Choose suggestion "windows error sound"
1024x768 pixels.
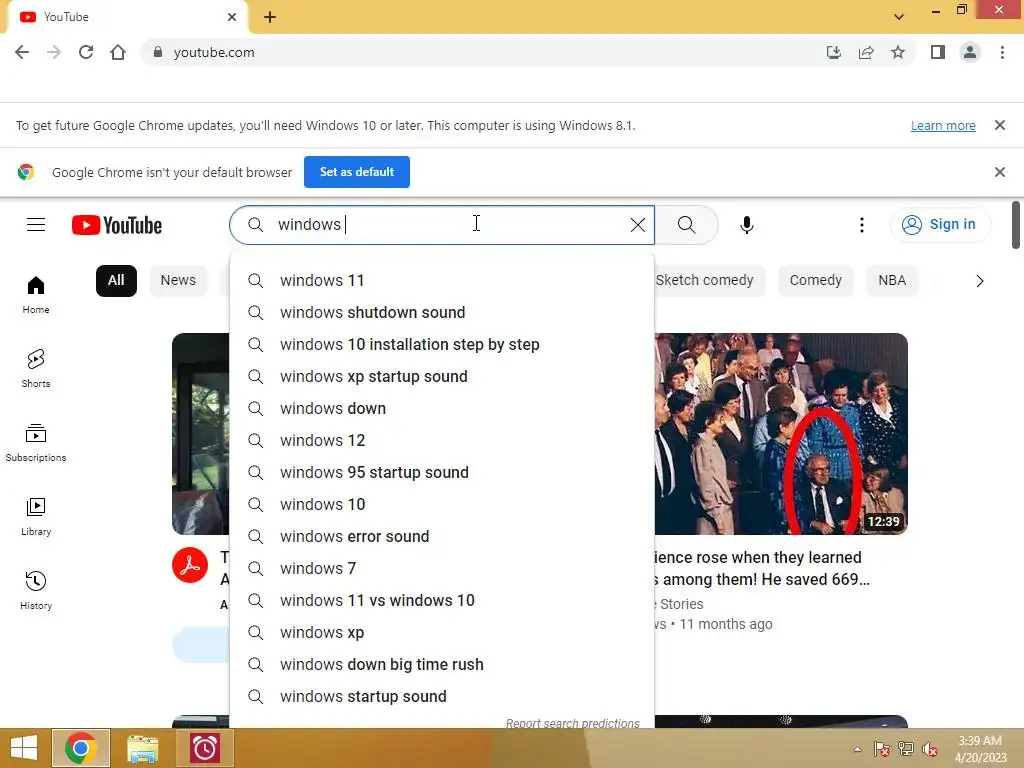pyautogui.click(x=442, y=536)
